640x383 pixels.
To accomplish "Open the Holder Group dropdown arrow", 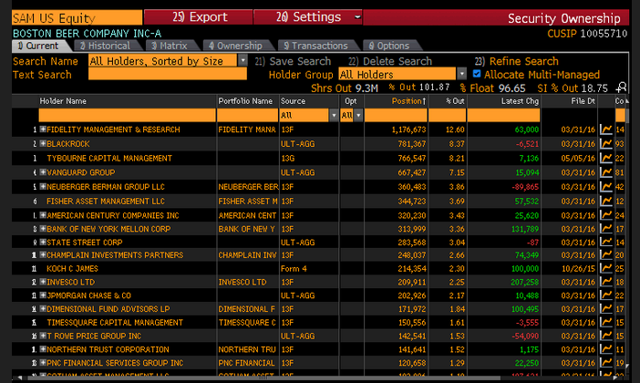I will coord(461,74).
